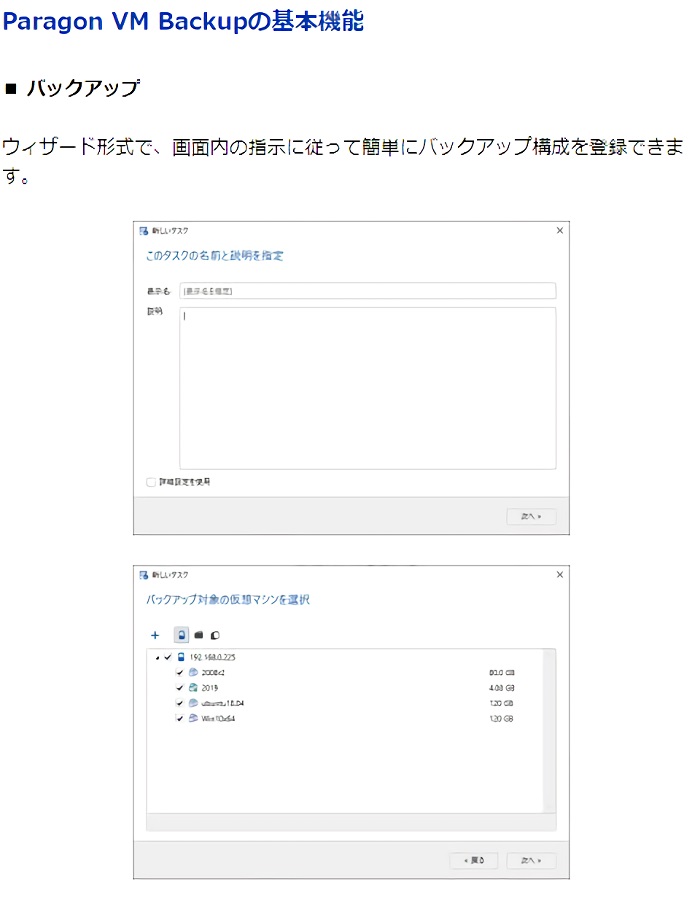The height and width of the screenshot is (906, 700).
Task: Select the host view toolbar icon
Action: pyautogui.click(x=182, y=635)
